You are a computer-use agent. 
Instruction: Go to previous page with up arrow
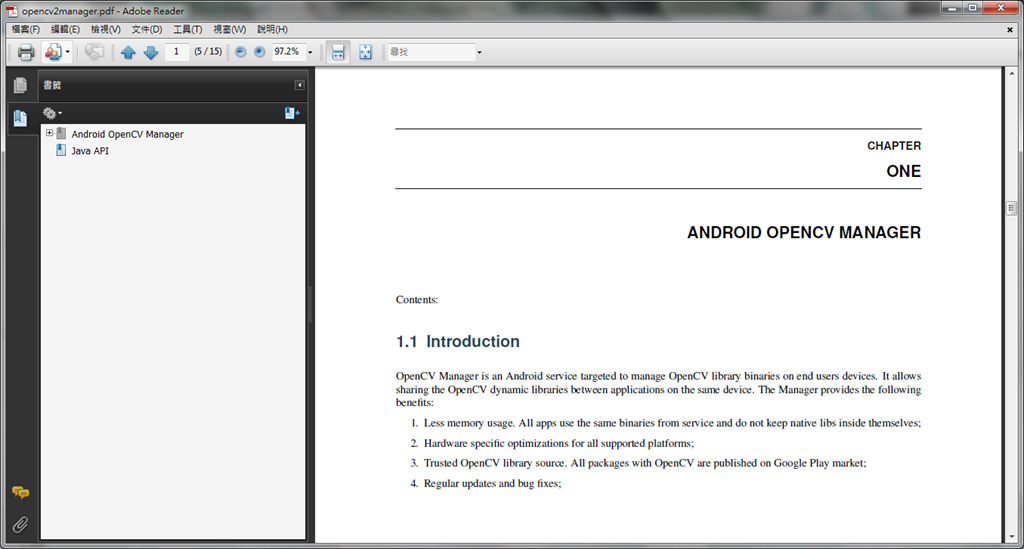click(x=128, y=52)
